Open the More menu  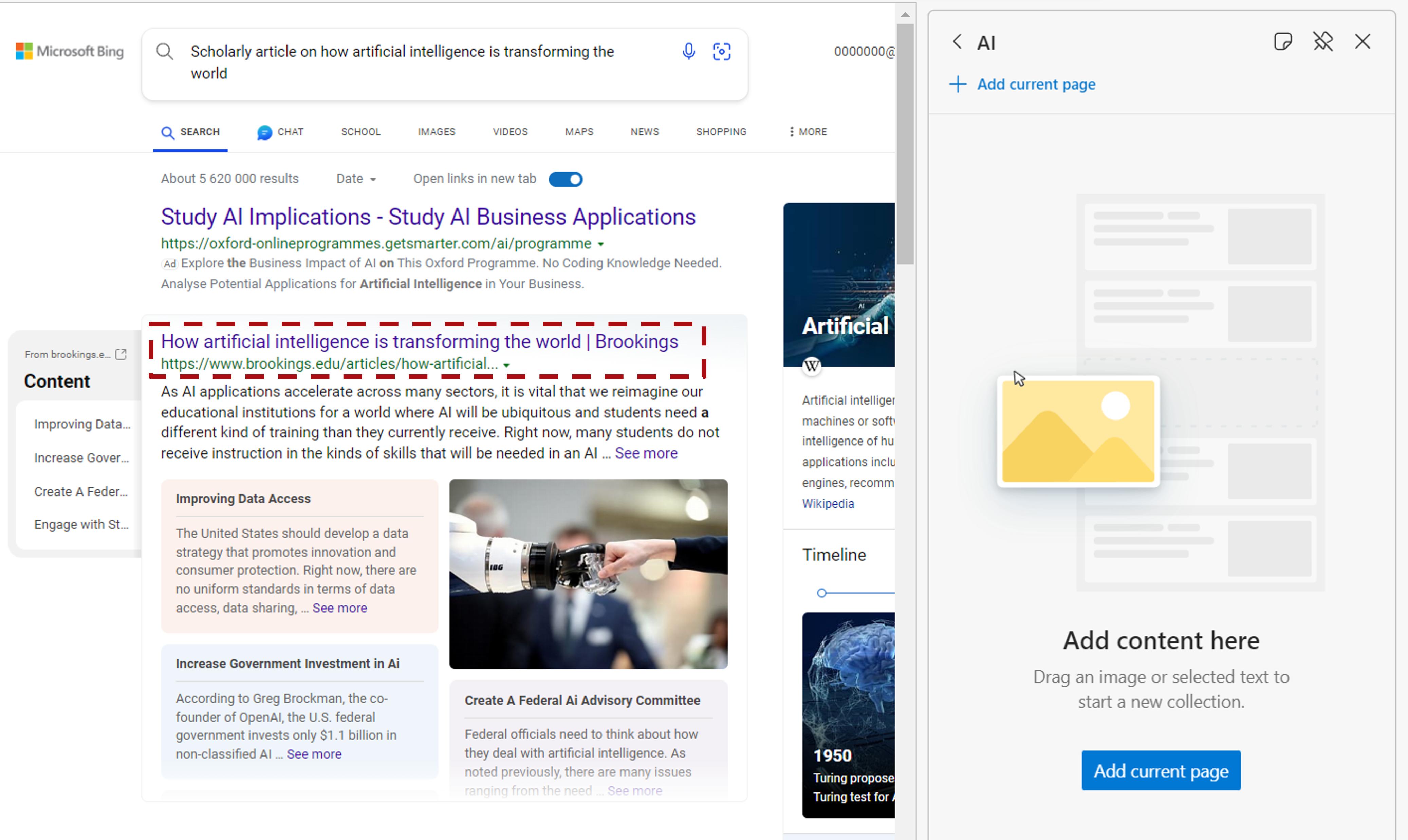(x=808, y=132)
